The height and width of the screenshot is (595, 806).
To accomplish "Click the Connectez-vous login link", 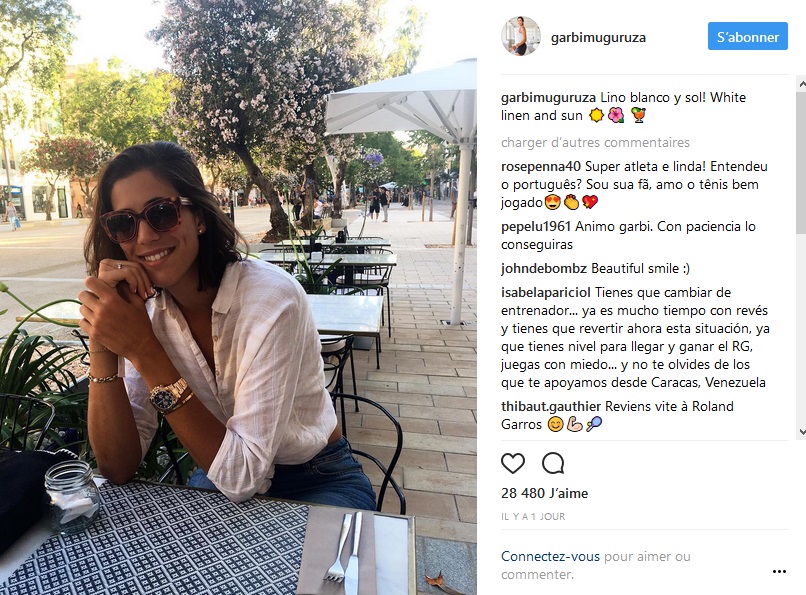I will (550, 556).
